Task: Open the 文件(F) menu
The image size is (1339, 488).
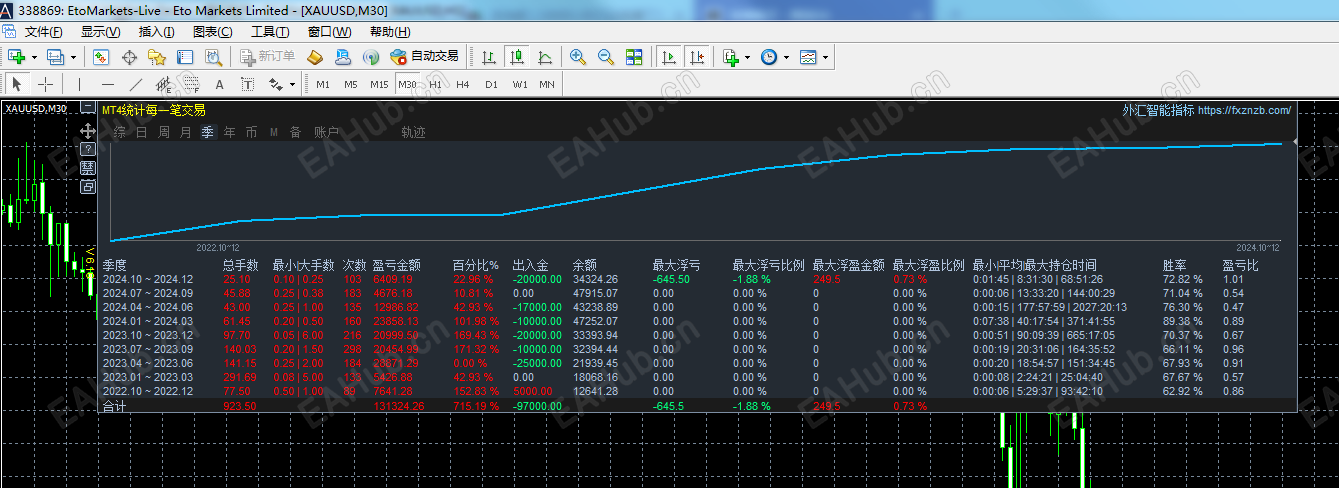Action: pos(44,32)
